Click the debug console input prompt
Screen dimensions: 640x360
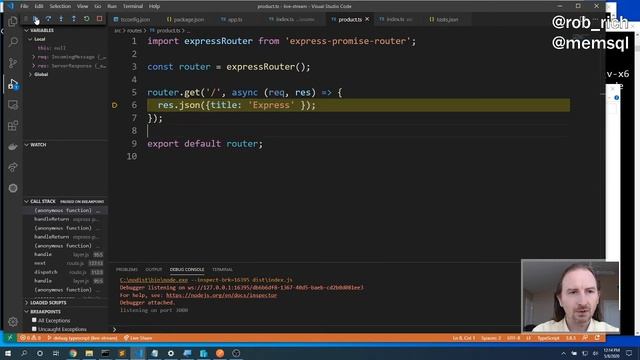tap(314, 329)
